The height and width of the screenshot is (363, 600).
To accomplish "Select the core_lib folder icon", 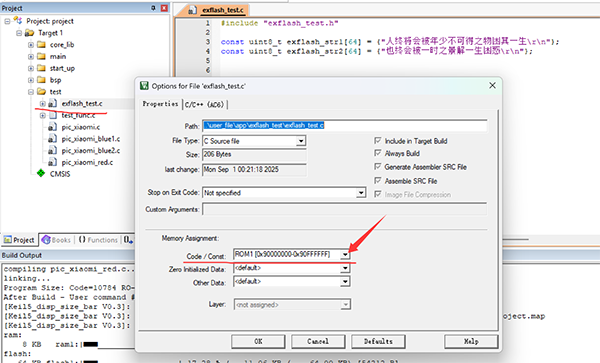I will (x=41, y=45).
